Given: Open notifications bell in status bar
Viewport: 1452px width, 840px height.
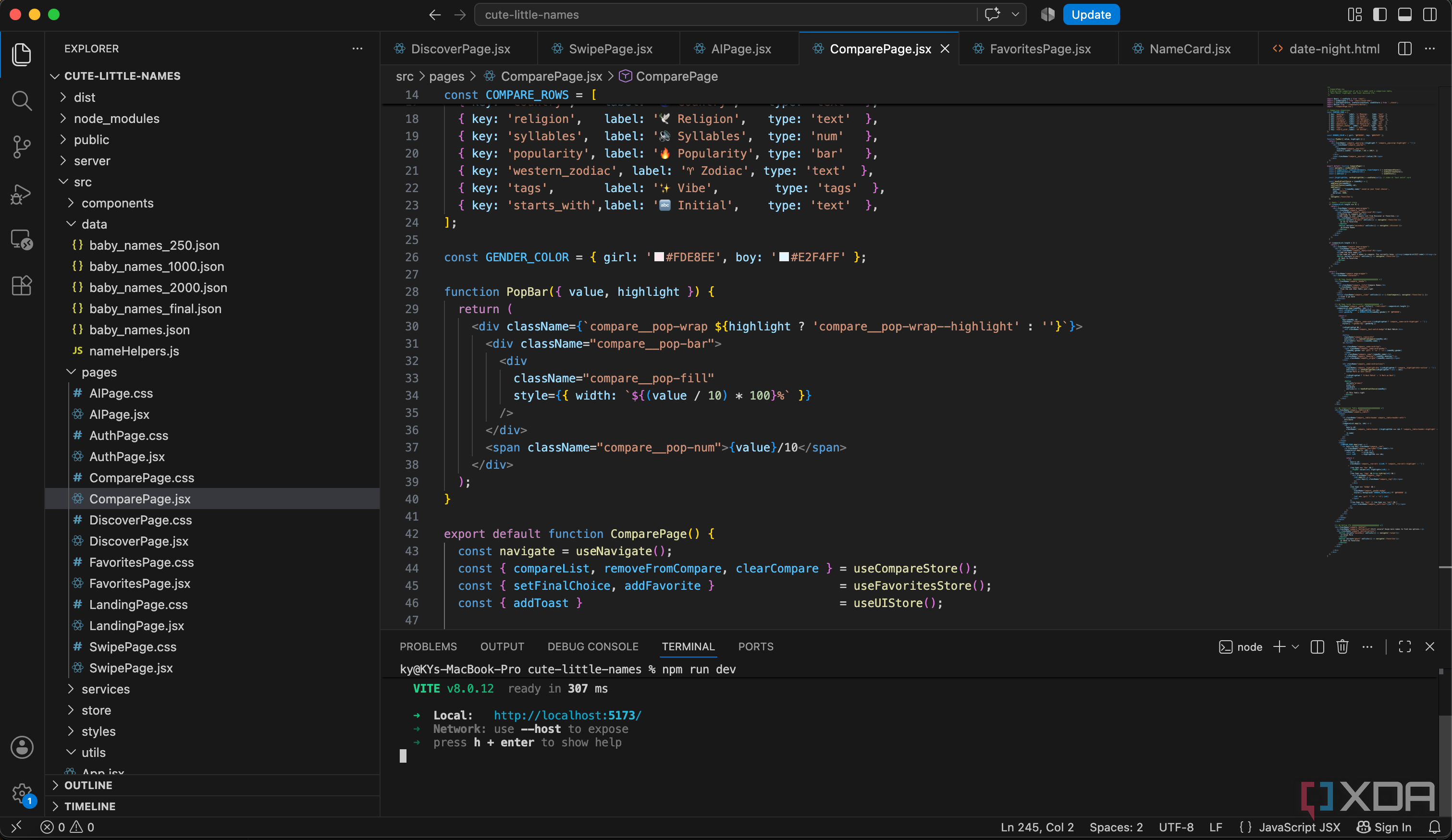Looking at the screenshot, I should coord(1434,827).
